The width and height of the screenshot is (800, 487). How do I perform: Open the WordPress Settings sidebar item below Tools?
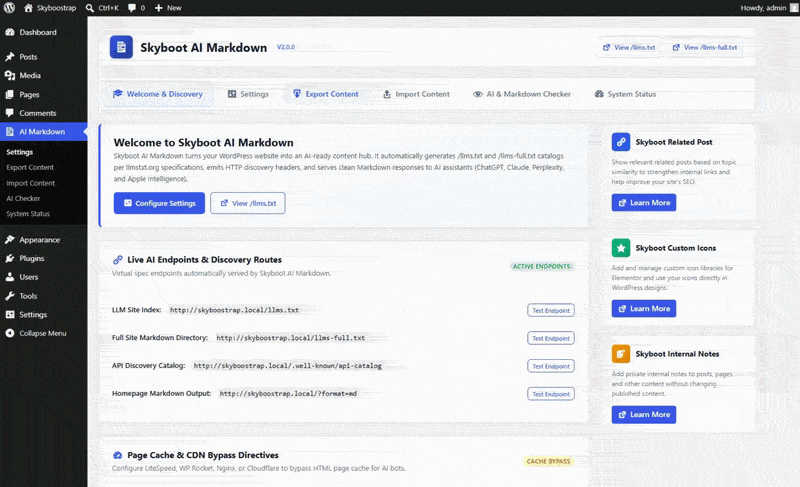pyautogui.click(x=43, y=315)
